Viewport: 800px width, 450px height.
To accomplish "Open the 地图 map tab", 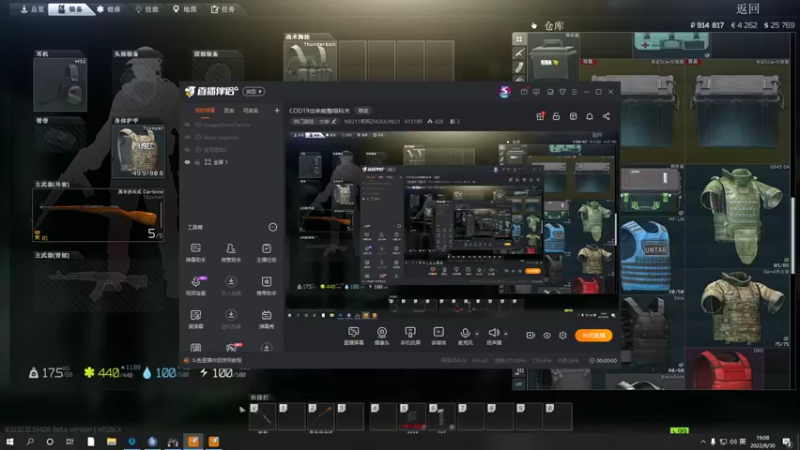I will [x=184, y=9].
